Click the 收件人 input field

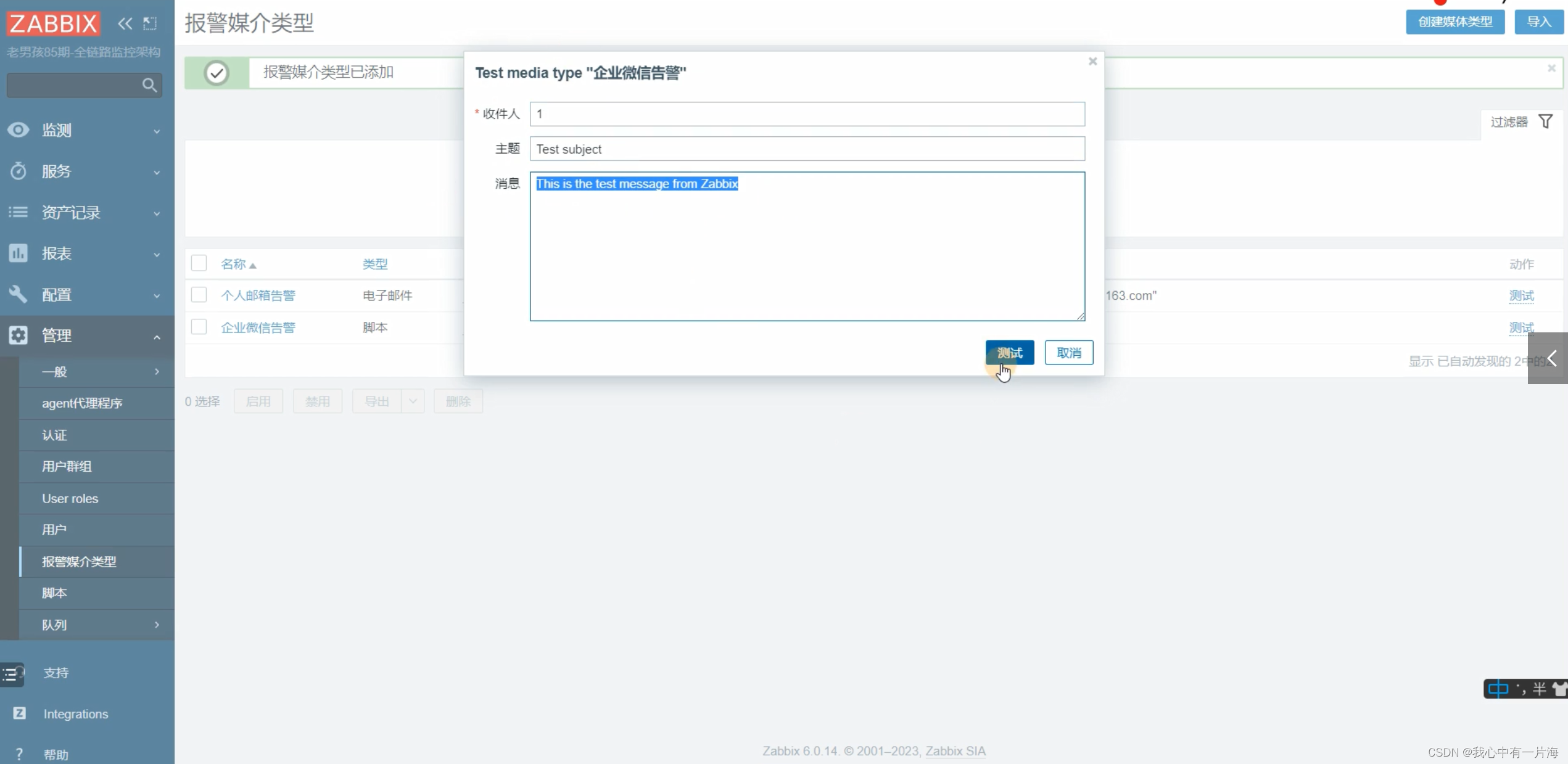[x=807, y=114]
